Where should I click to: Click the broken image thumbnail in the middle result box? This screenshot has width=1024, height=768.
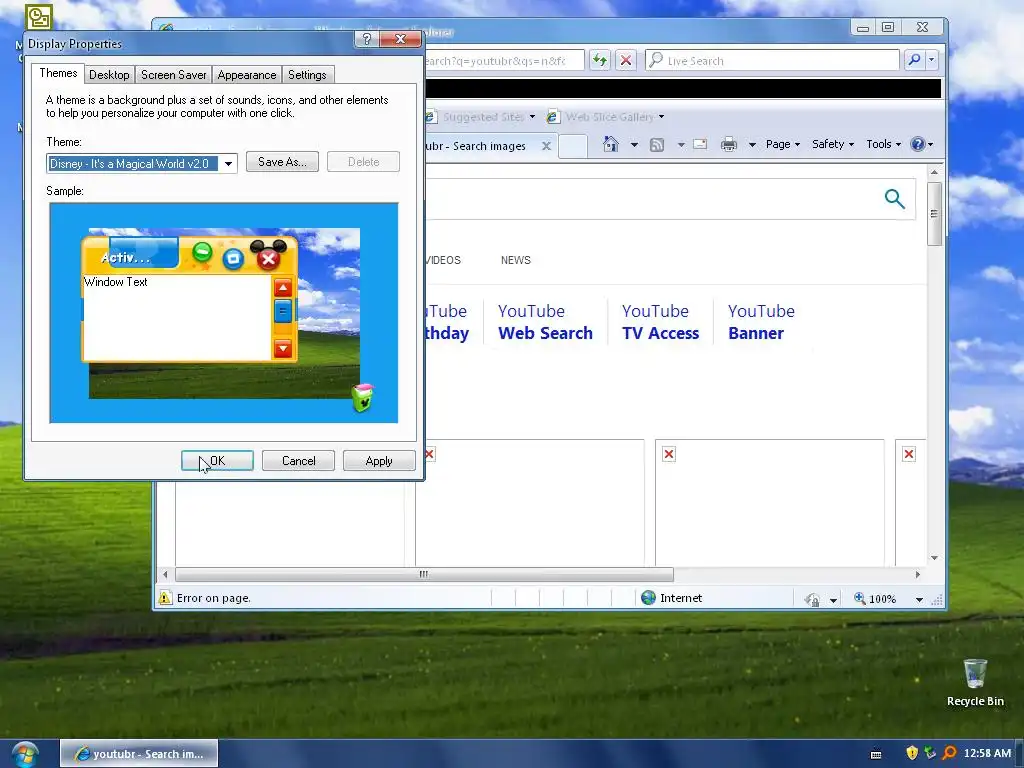click(669, 455)
